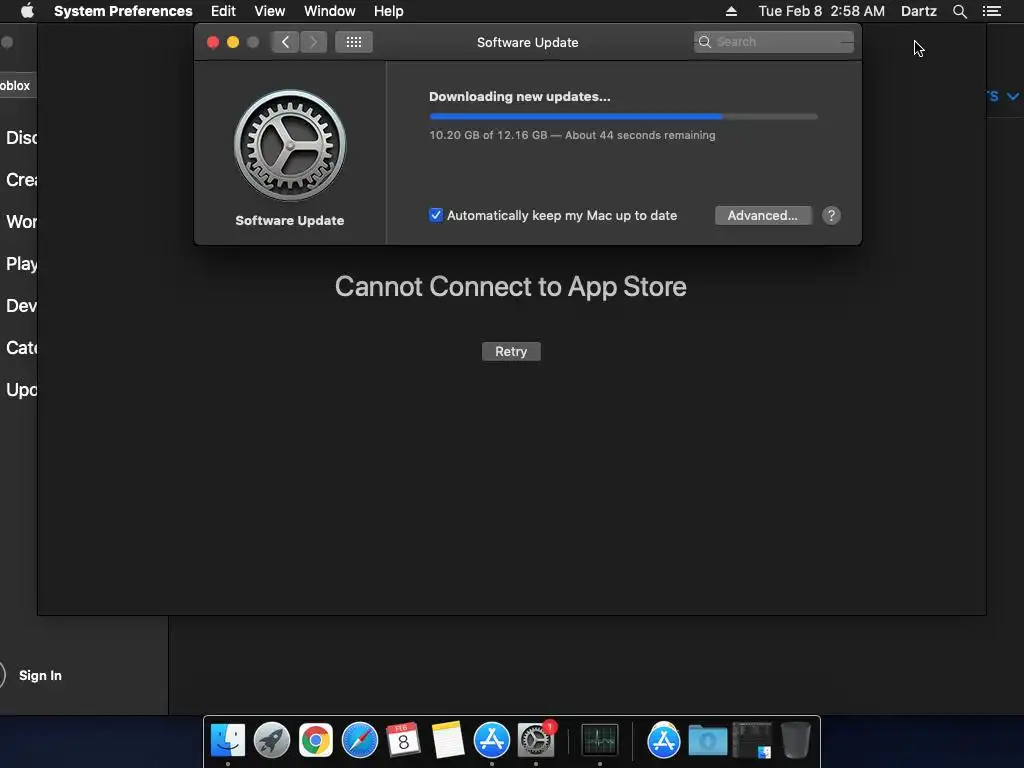The image size is (1024, 768).
Task: Click the date and time in menu bar
Action: point(822,11)
